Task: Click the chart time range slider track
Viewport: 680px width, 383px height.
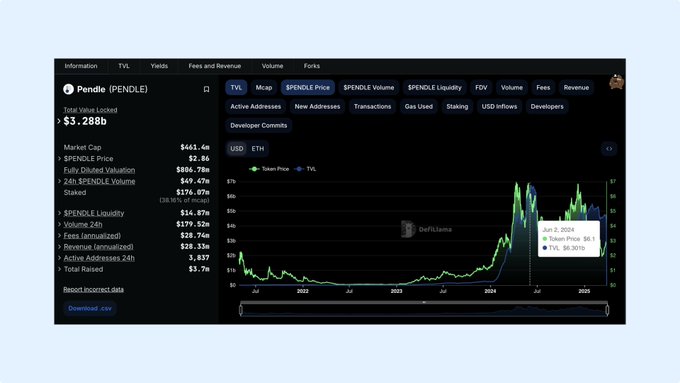Action: click(424, 310)
